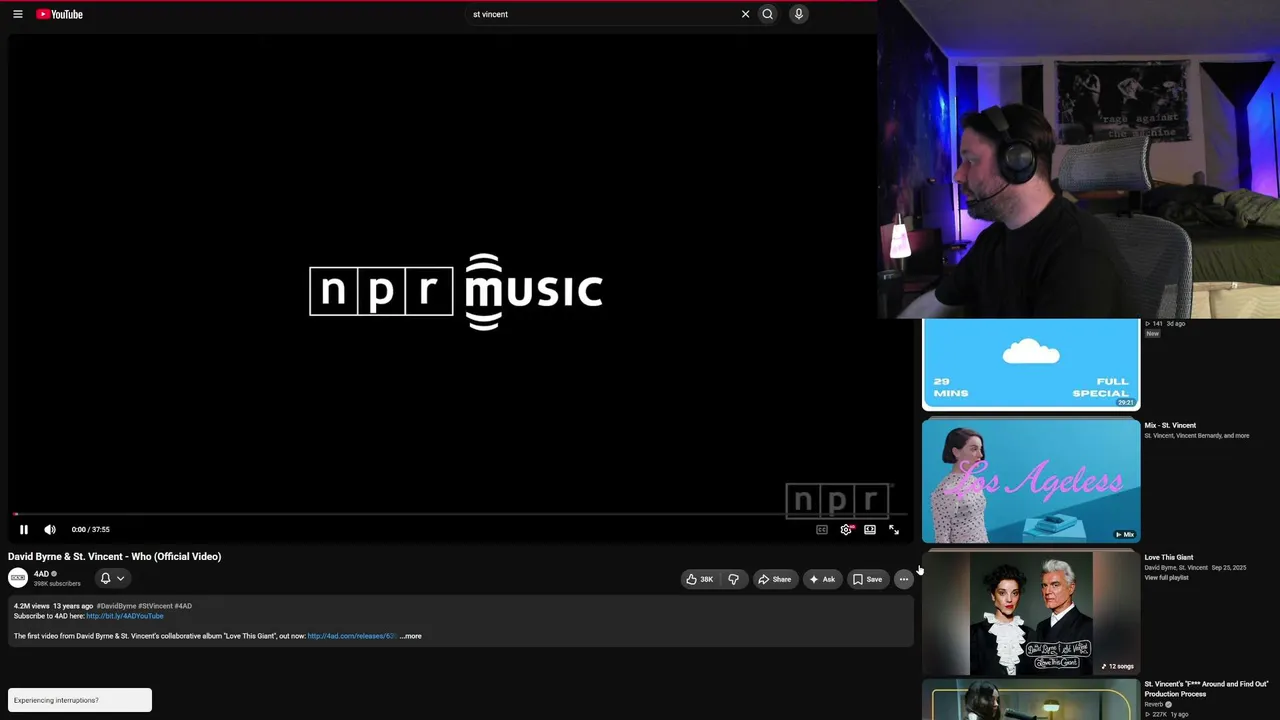
Task: Click the 'New' badge on the top recommendation
Action: click(1152, 334)
